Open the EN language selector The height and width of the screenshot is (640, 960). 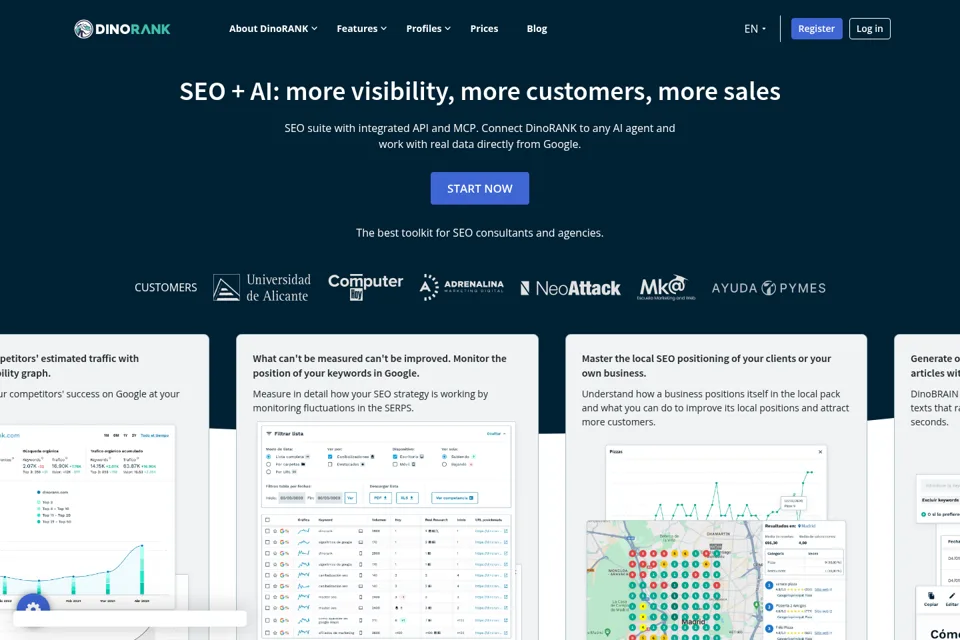[755, 29]
